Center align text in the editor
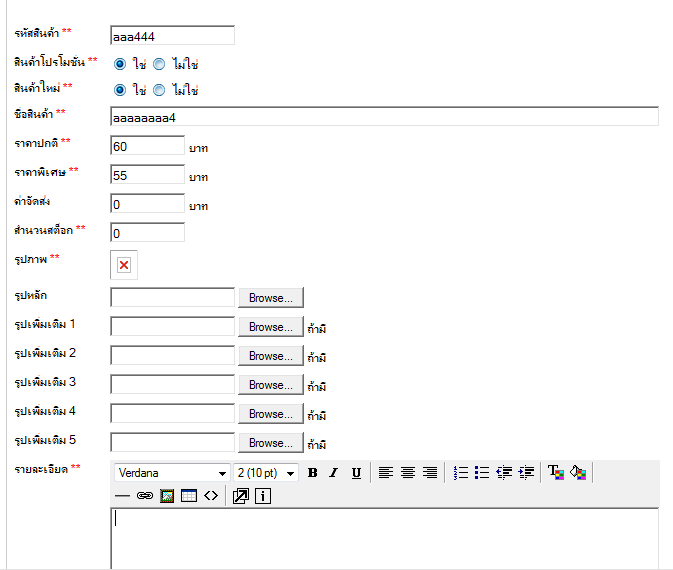673x570 pixels. click(x=408, y=473)
